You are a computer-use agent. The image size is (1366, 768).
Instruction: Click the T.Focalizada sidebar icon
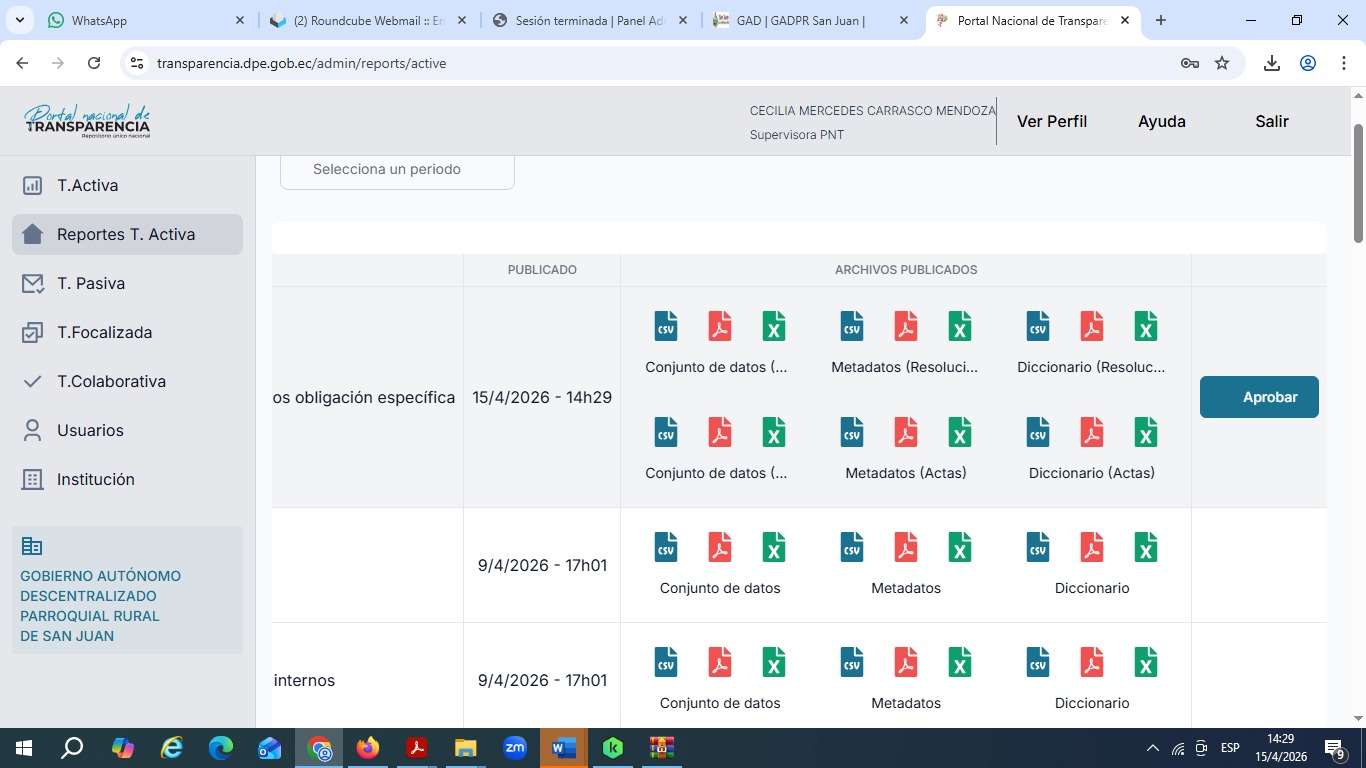(33, 333)
